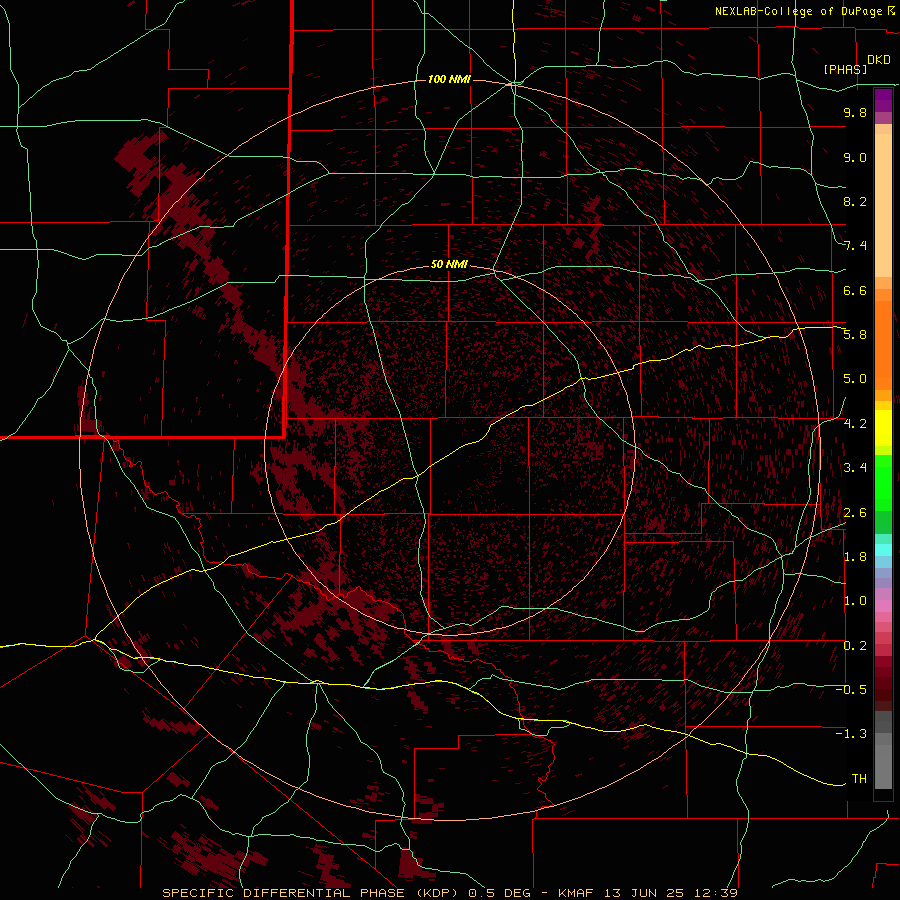
Task: Click the 0.5 DEG elevation text
Action: [x=500, y=893]
